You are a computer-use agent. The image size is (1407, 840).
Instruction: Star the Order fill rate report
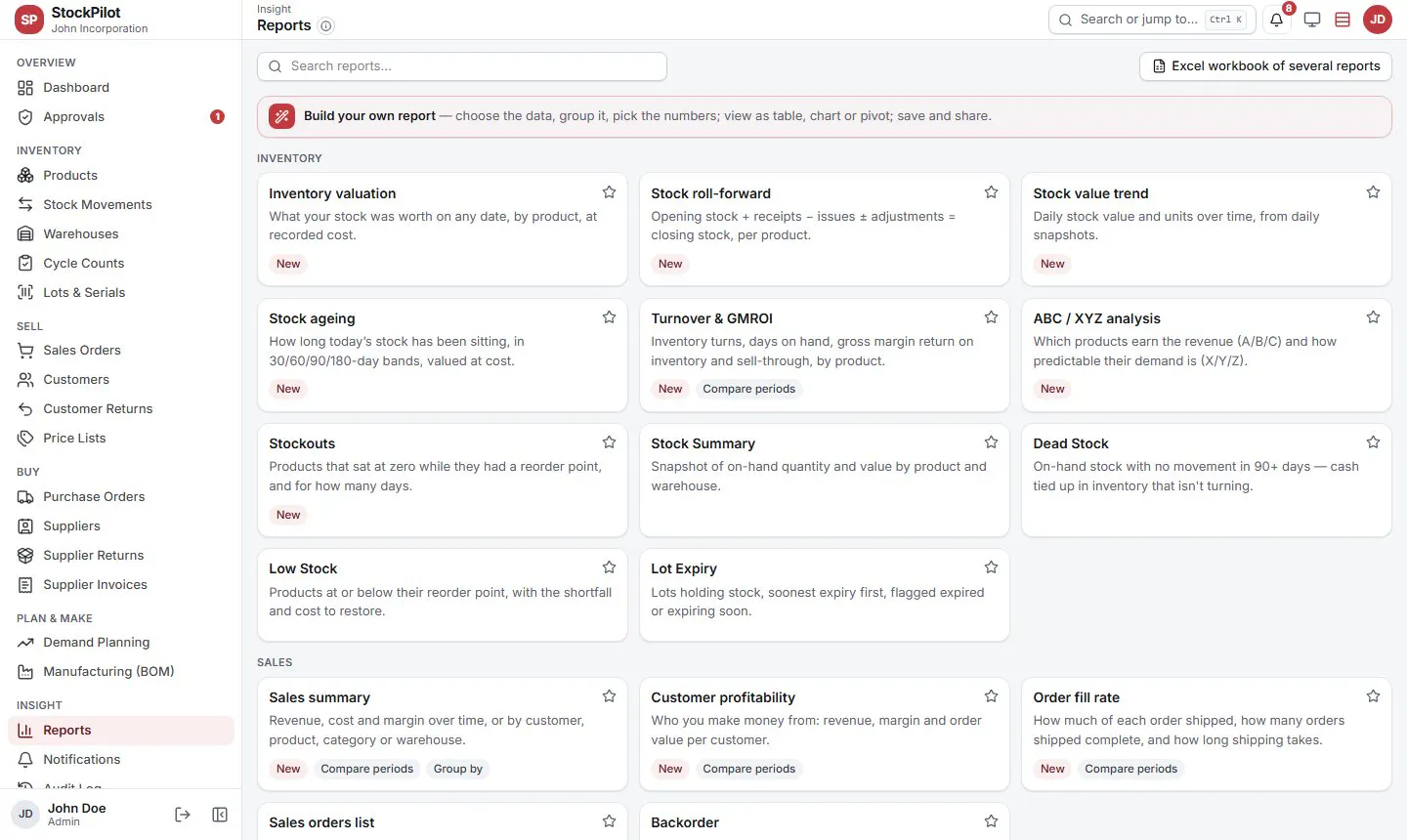pos(1373,696)
